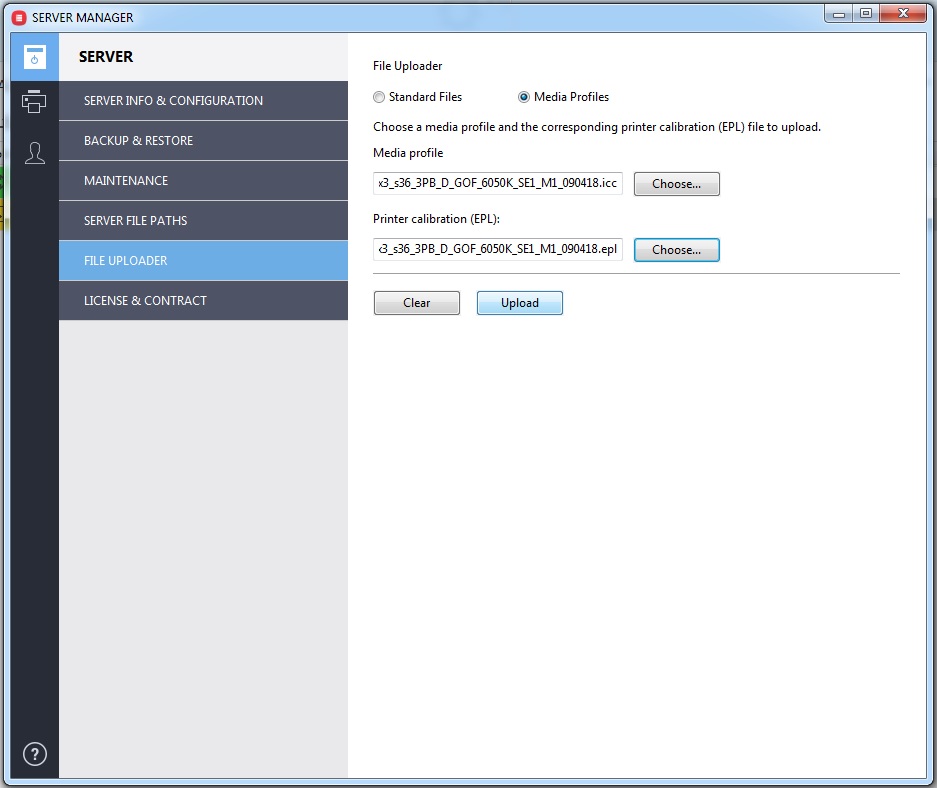Image resolution: width=937 pixels, height=788 pixels.
Task: Click the 'Printer calibration (EPL):' label
Action: [436, 219]
